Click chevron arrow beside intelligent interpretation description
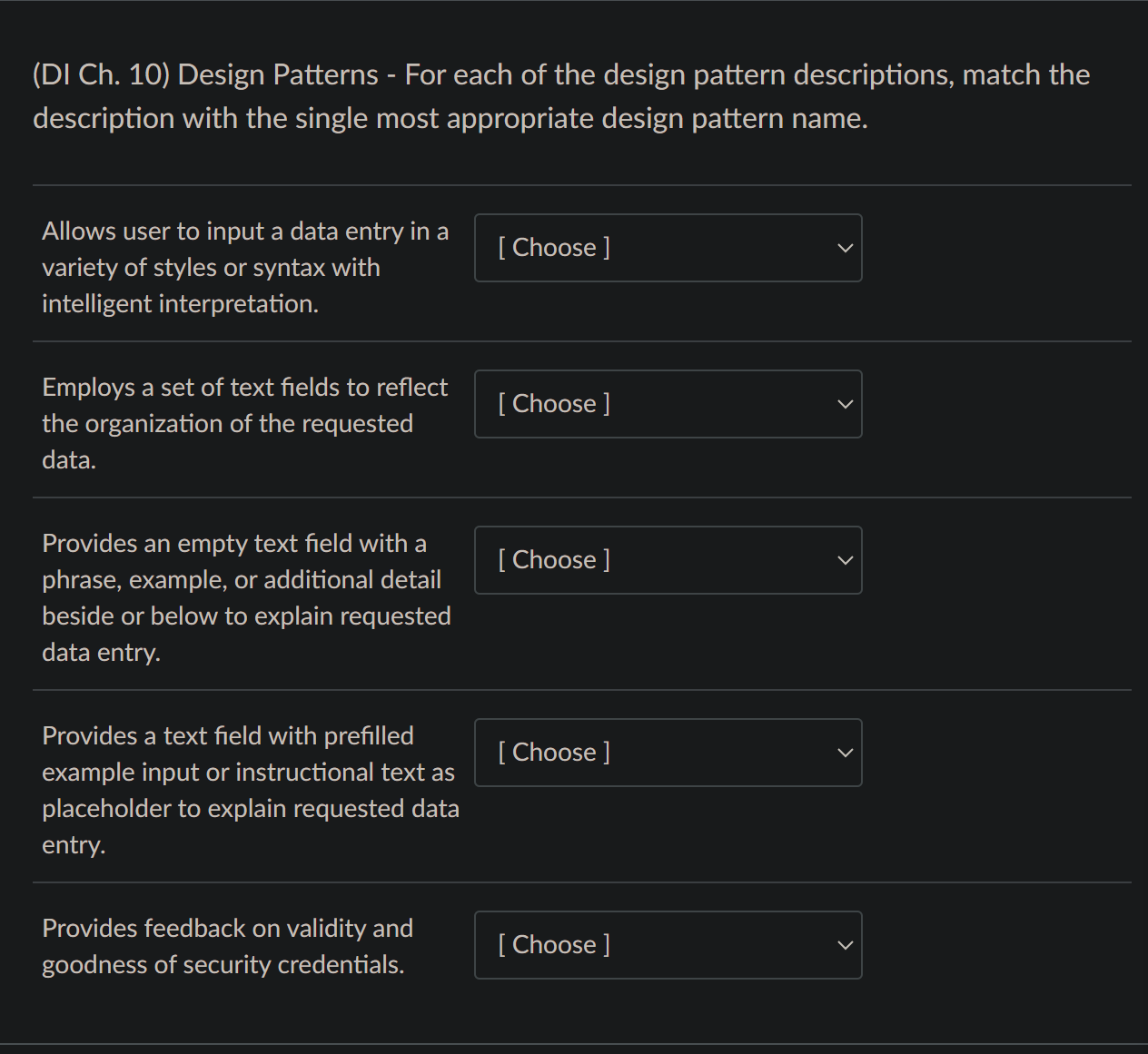The width and height of the screenshot is (1148, 1054). click(x=845, y=248)
